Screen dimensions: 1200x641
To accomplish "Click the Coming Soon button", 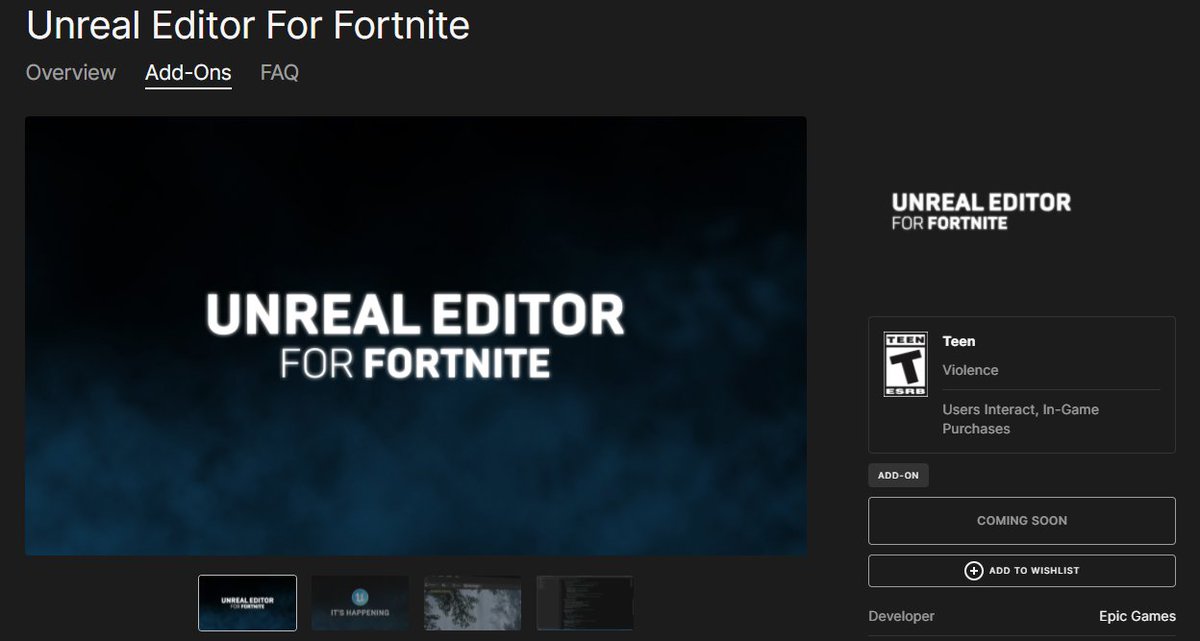I will (x=1021, y=521).
